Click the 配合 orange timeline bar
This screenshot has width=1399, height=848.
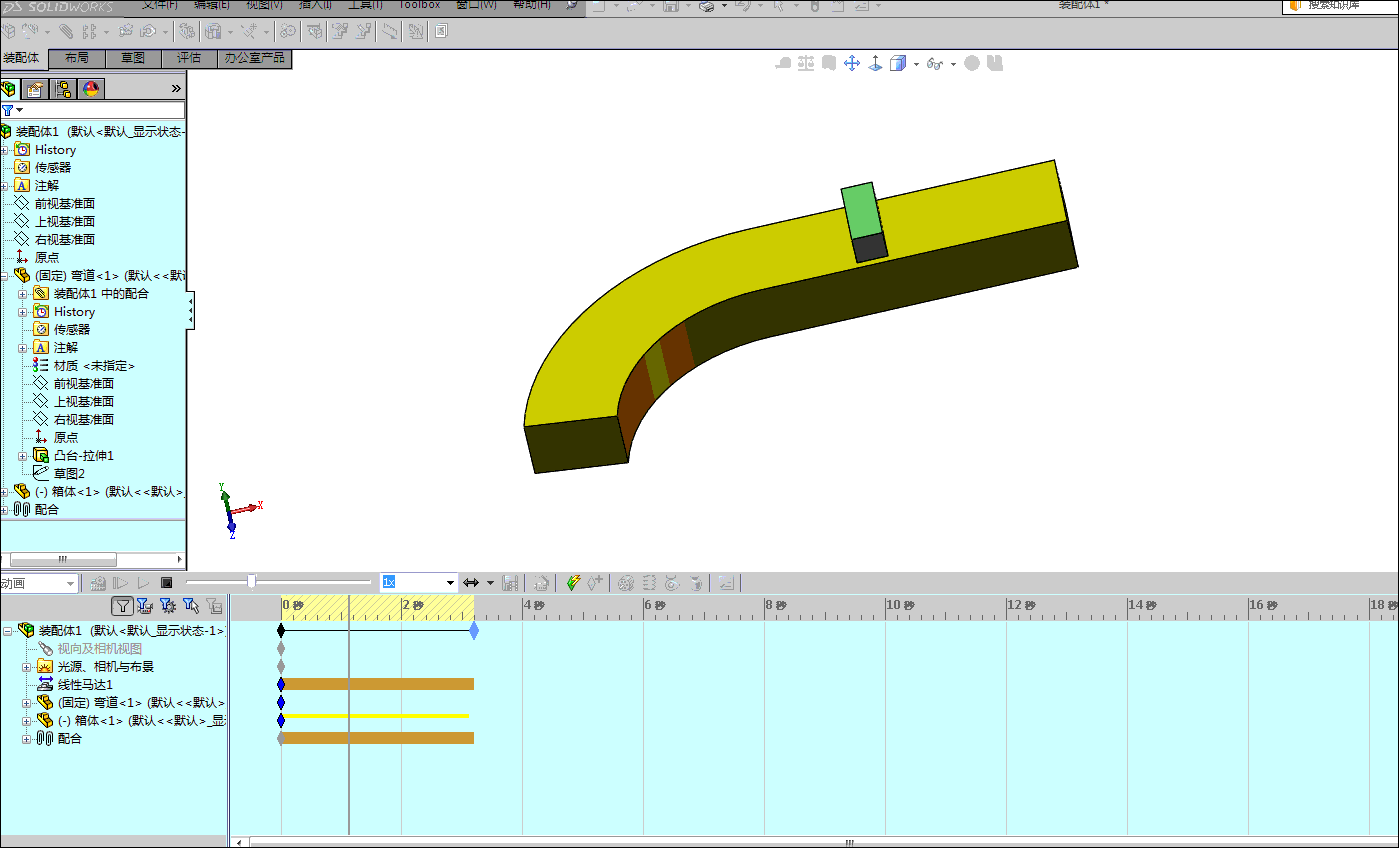[x=377, y=738]
